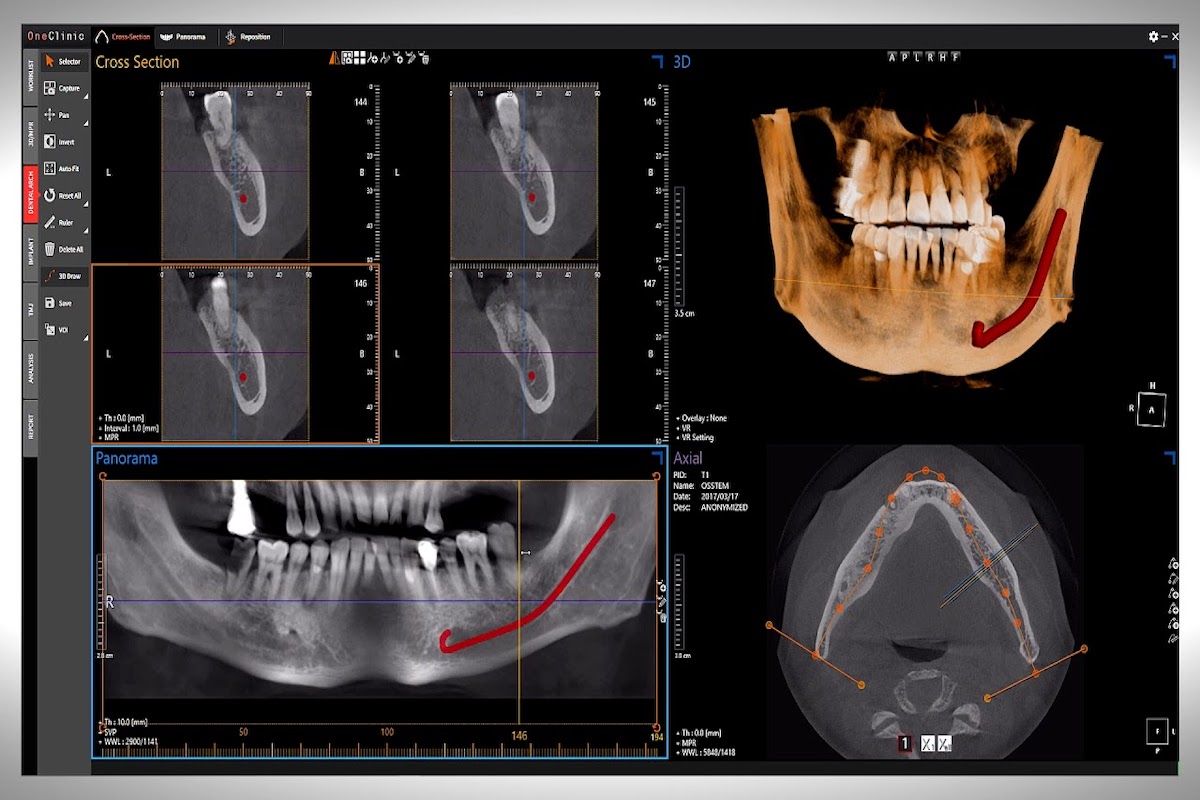Viewport: 1200px width, 800px height.
Task: Click the Save disk icon
Action: click(63, 303)
